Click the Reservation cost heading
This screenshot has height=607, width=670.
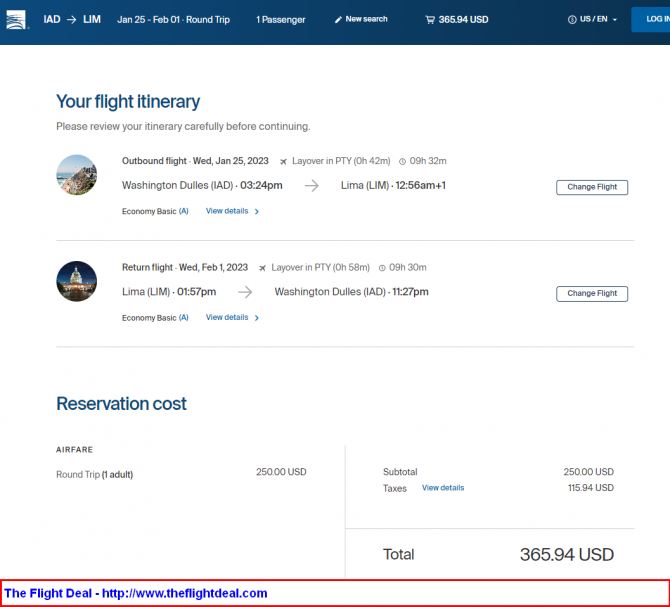click(121, 404)
